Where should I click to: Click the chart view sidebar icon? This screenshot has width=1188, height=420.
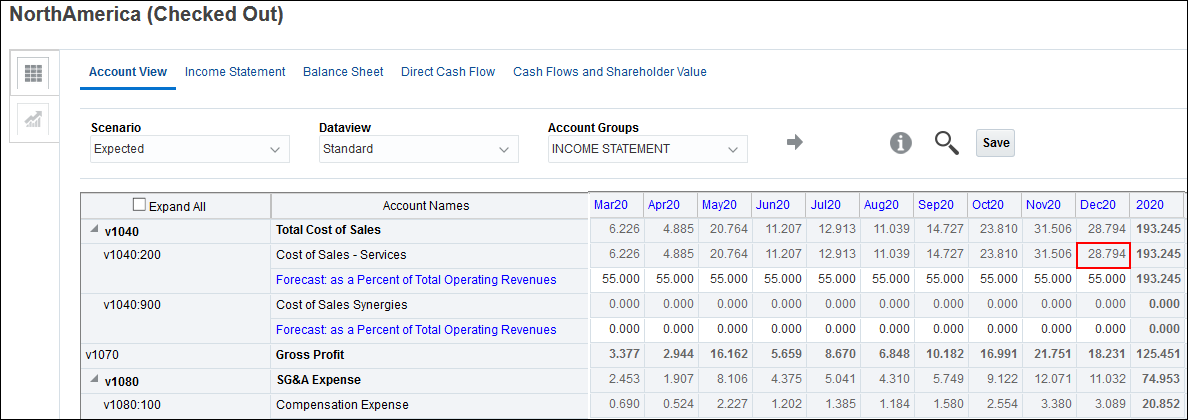click(x=34, y=120)
